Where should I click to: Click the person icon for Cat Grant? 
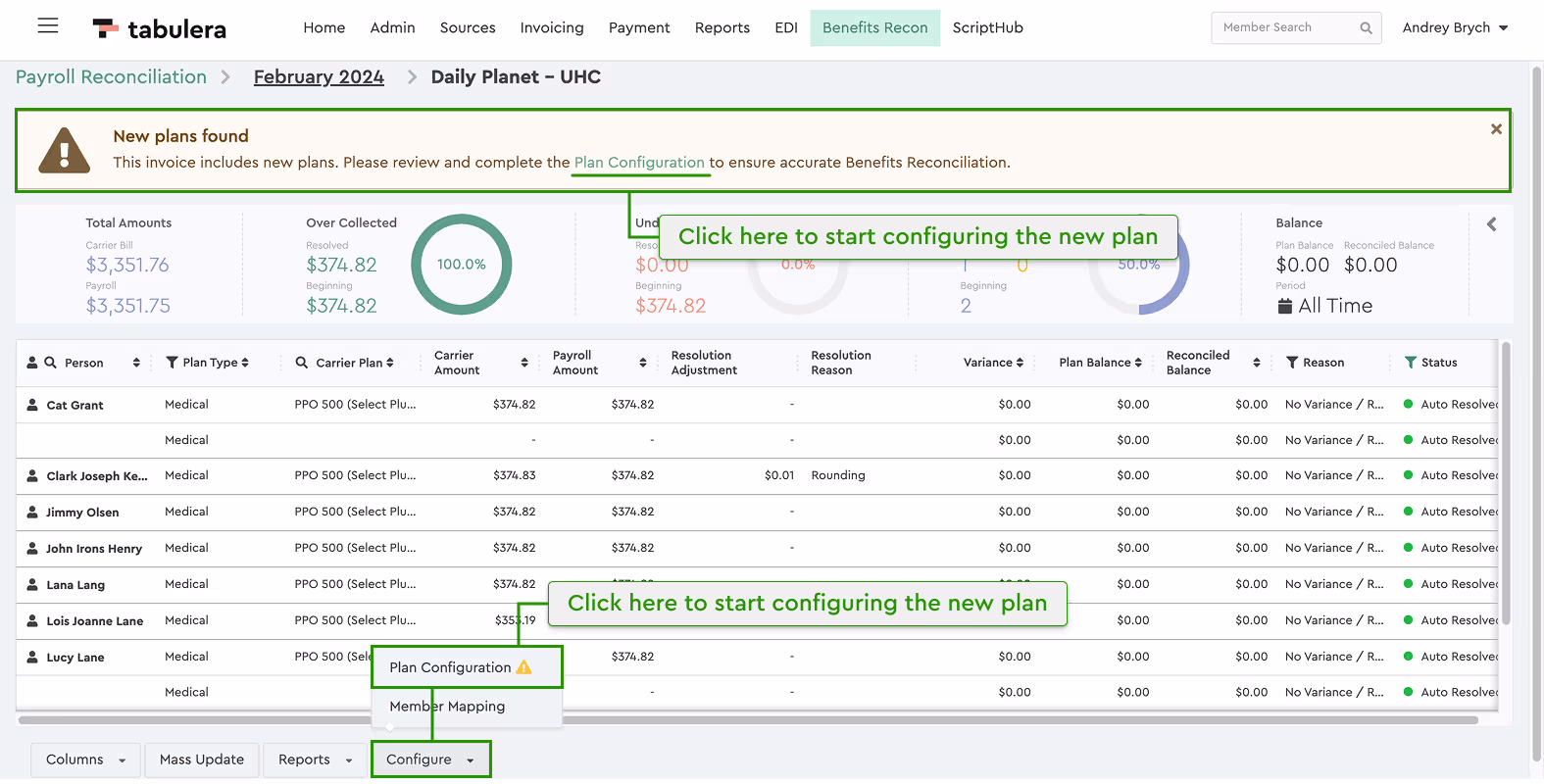[x=32, y=405]
